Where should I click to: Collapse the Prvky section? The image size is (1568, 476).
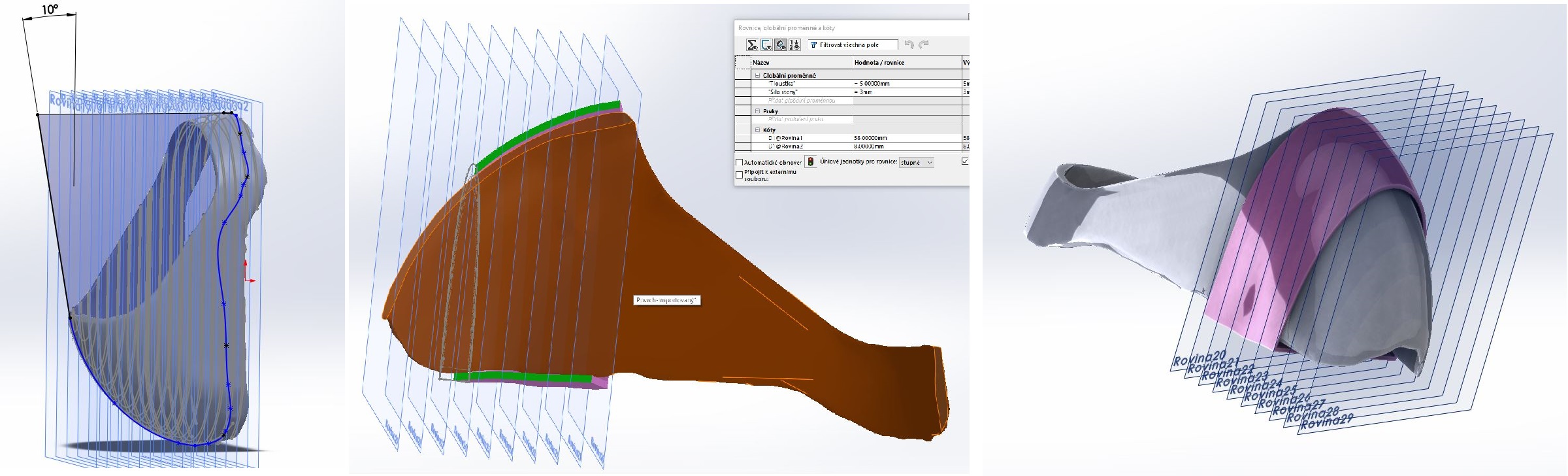(758, 111)
